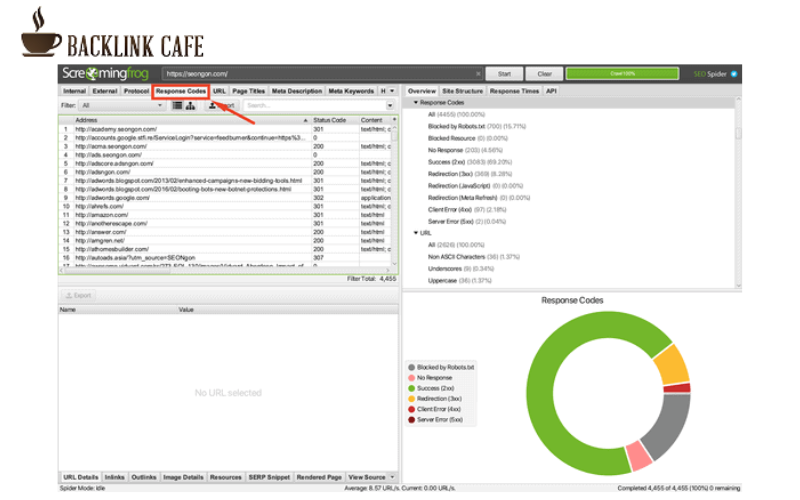Switch to tree view icon
Image resolution: width=800 pixels, height=500 pixels.
(190, 105)
